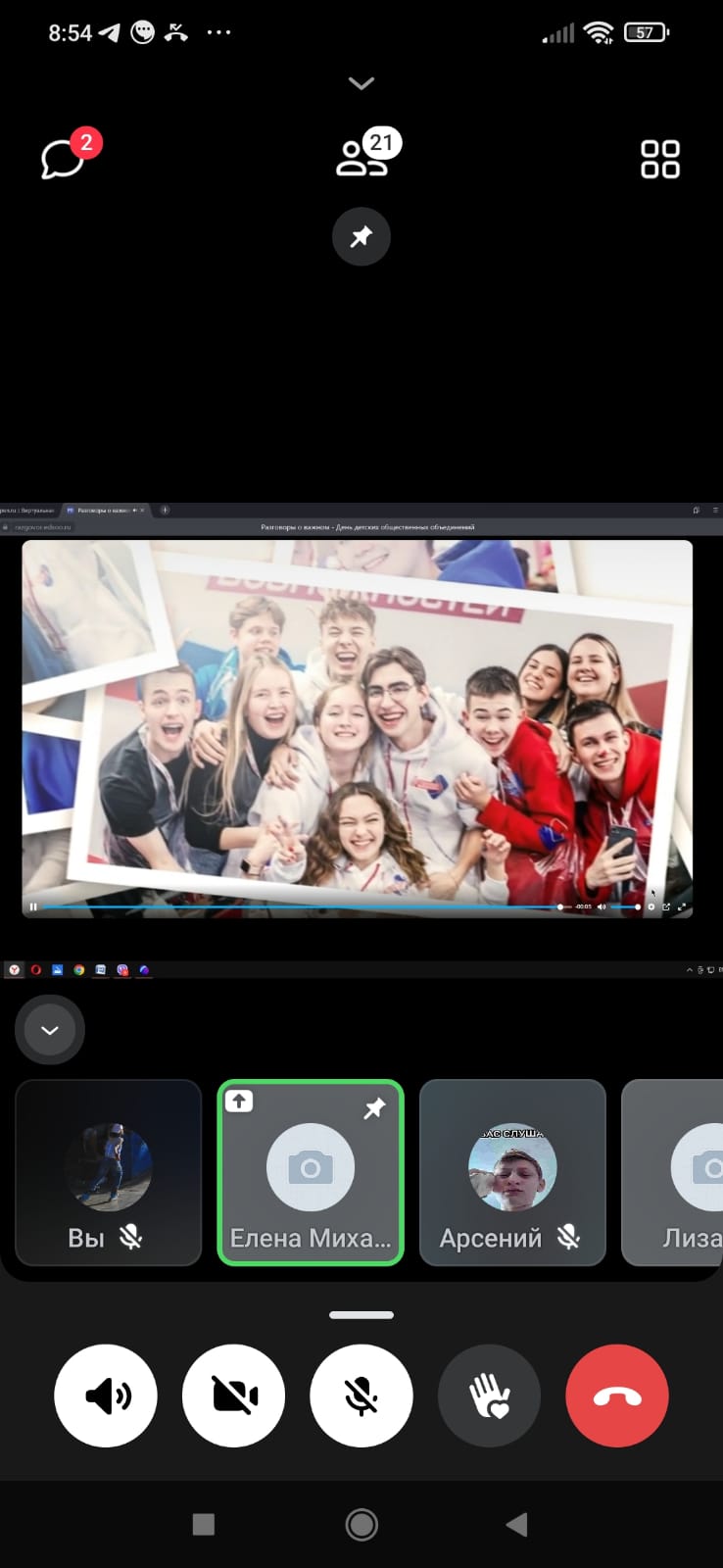Screen dimensions: 723x1568
Task: End the call with the red hang-up button
Action: 617,1396
